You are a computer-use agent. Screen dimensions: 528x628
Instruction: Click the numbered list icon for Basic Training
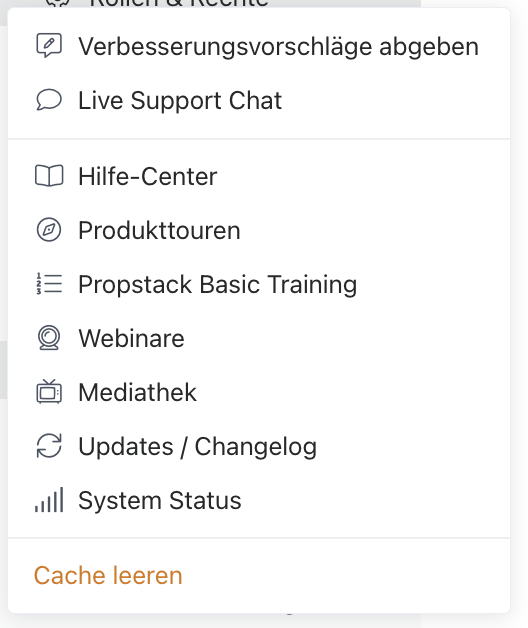coord(49,284)
